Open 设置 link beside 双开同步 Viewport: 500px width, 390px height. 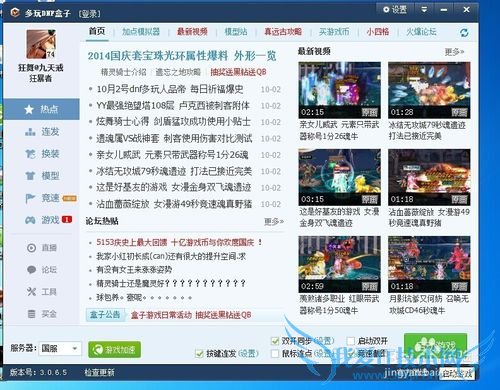click(324, 341)
